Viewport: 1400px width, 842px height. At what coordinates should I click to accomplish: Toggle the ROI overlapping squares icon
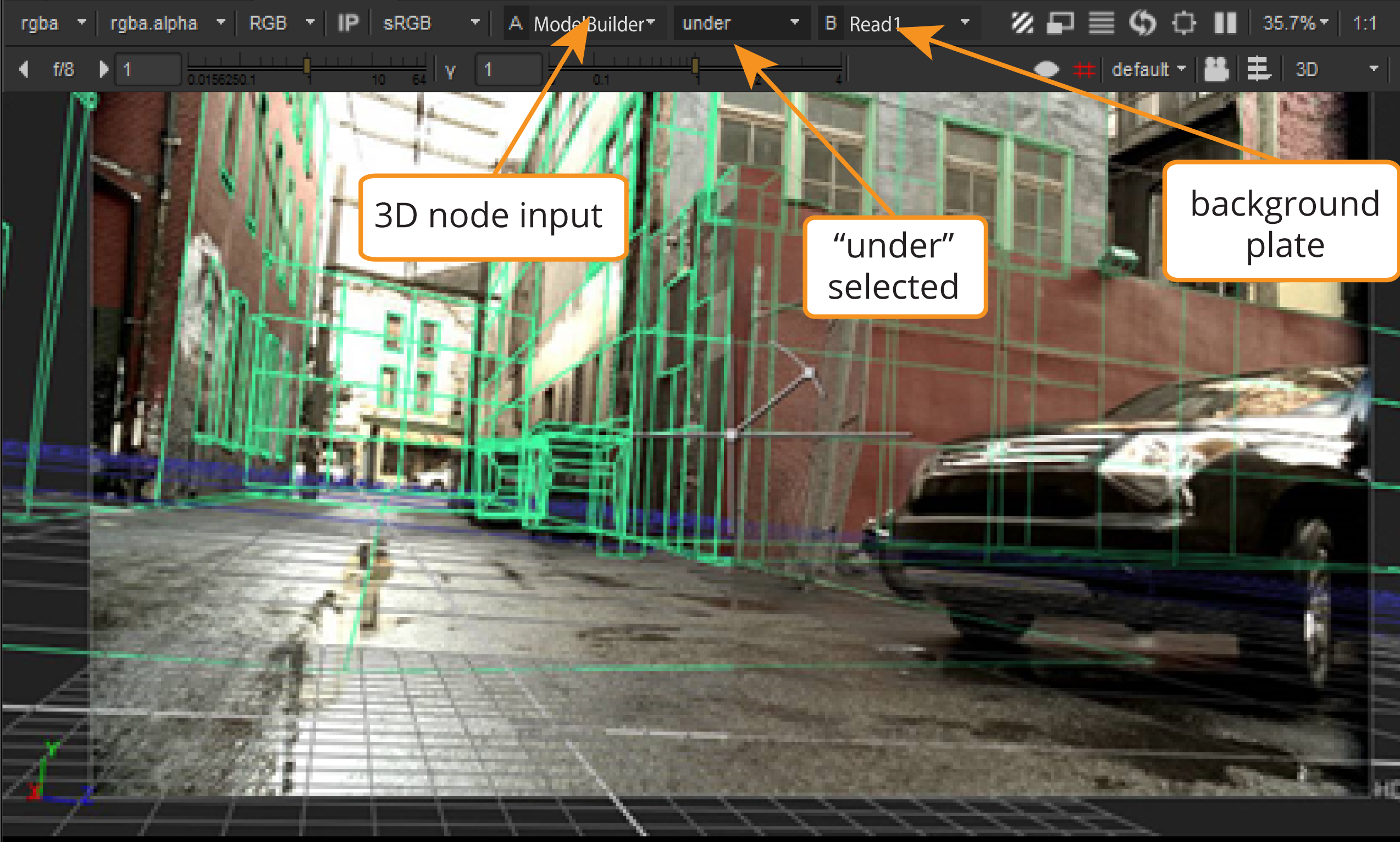[1060, 23]
